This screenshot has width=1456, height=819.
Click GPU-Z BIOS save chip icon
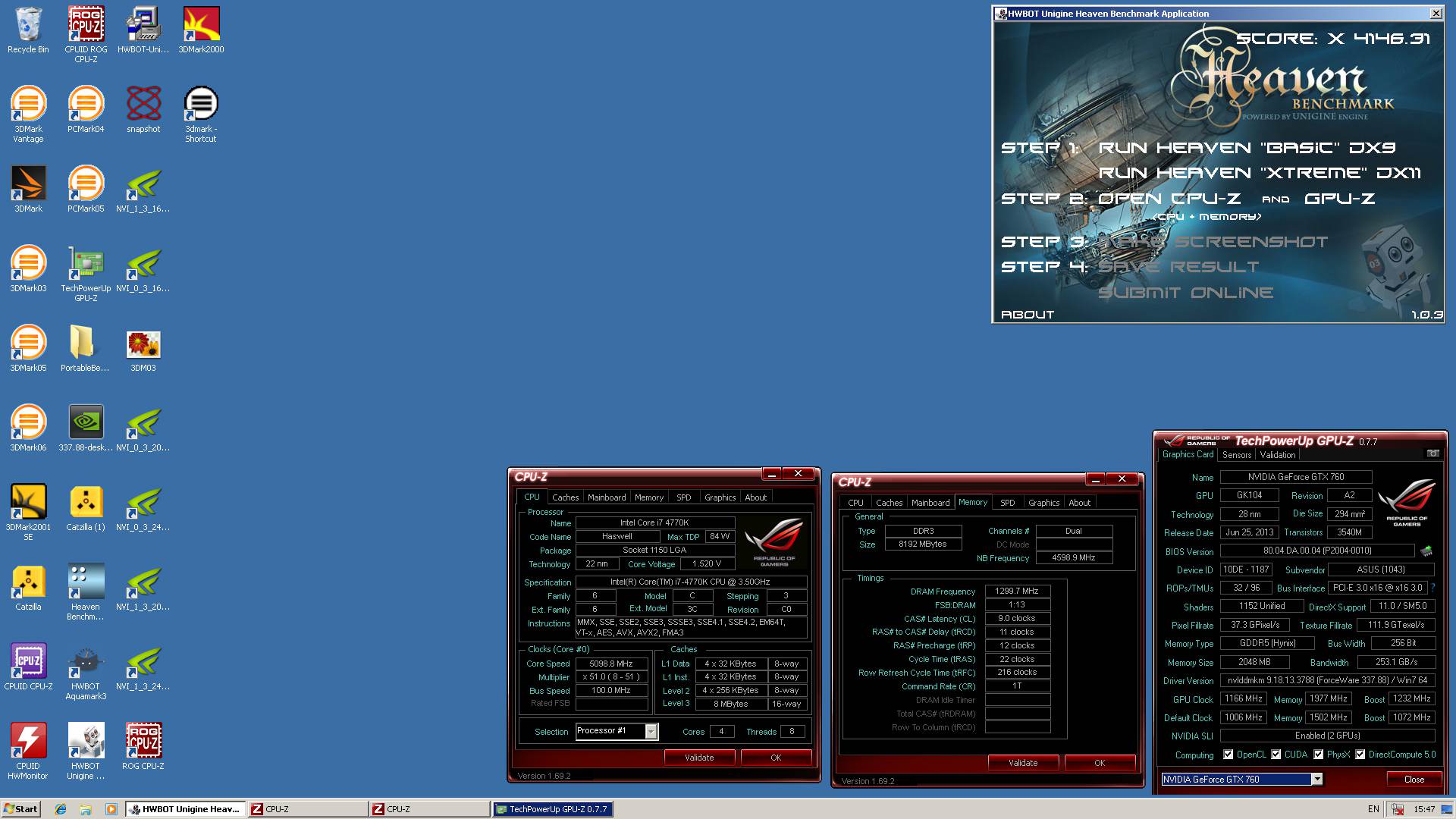pyautogui.click(x=1426, y=551)
